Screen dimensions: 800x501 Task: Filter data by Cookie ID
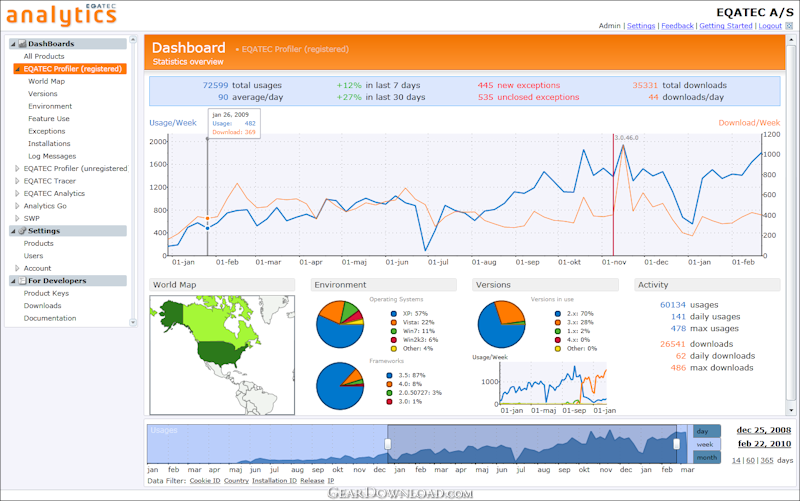coord(205,481)
